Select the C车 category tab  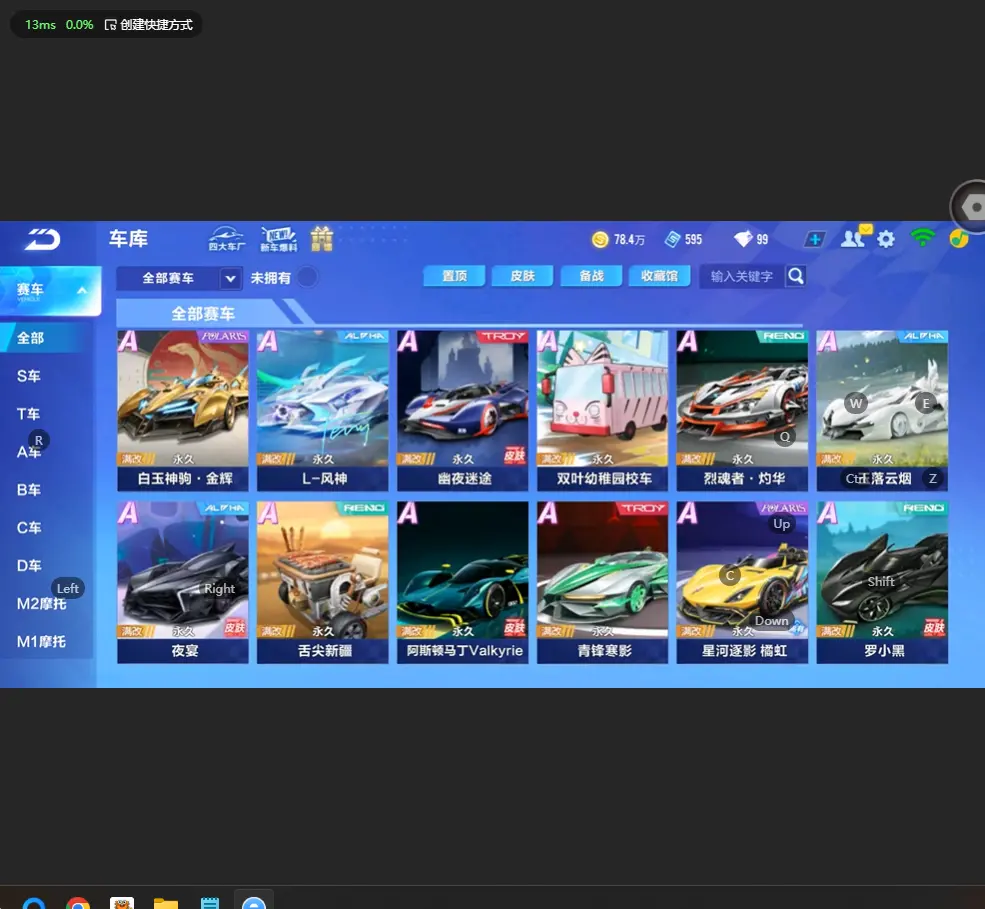click(x=29, y=528)
